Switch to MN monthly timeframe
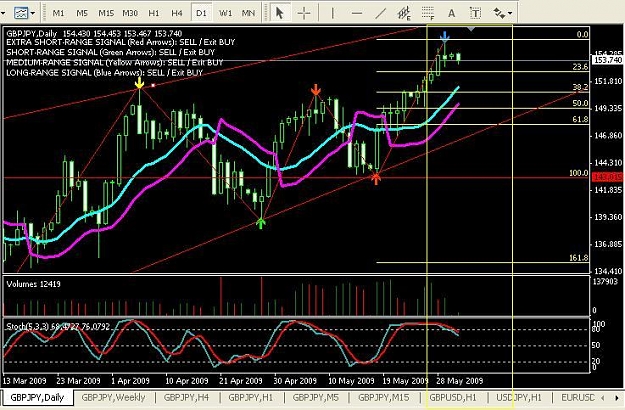Image resolution: width=625 pixels, height=410 pixels. coord(248,13)
